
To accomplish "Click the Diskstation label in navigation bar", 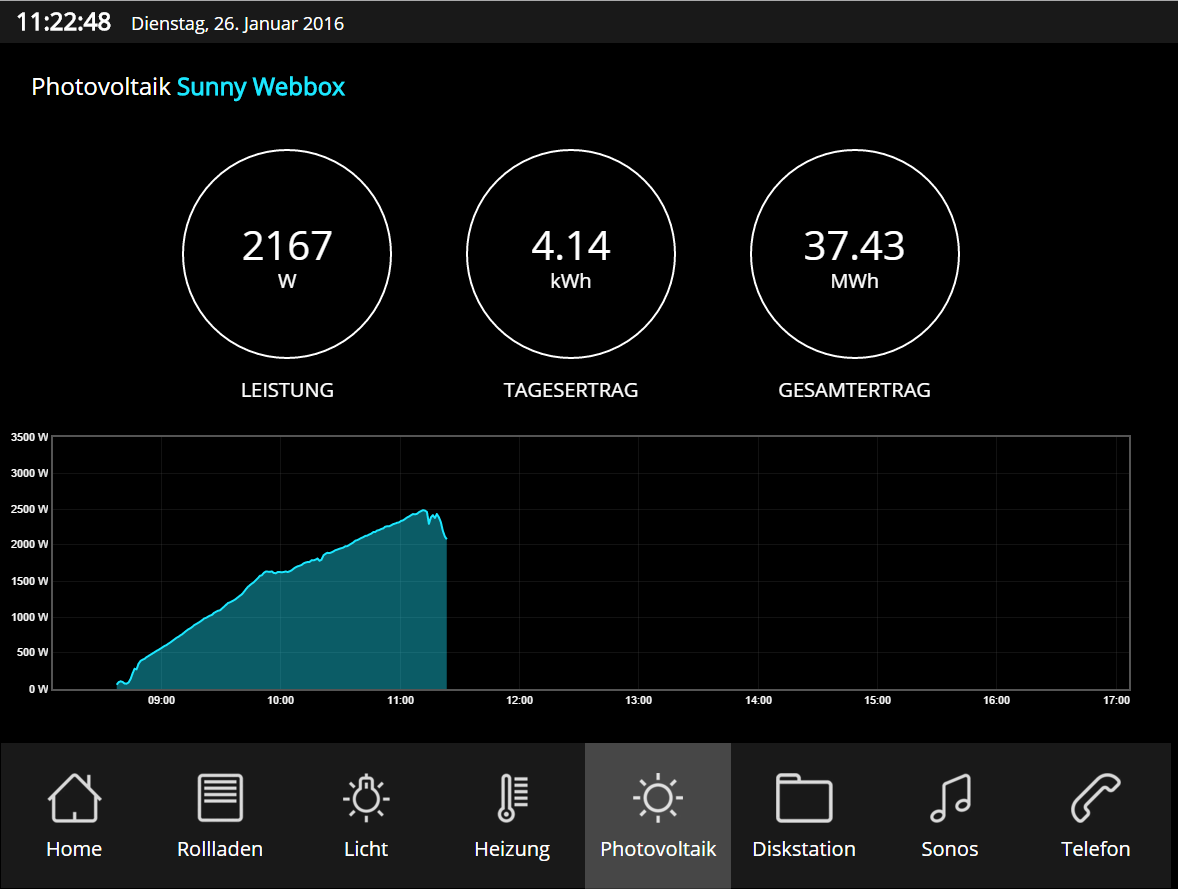I will [804, 849].
